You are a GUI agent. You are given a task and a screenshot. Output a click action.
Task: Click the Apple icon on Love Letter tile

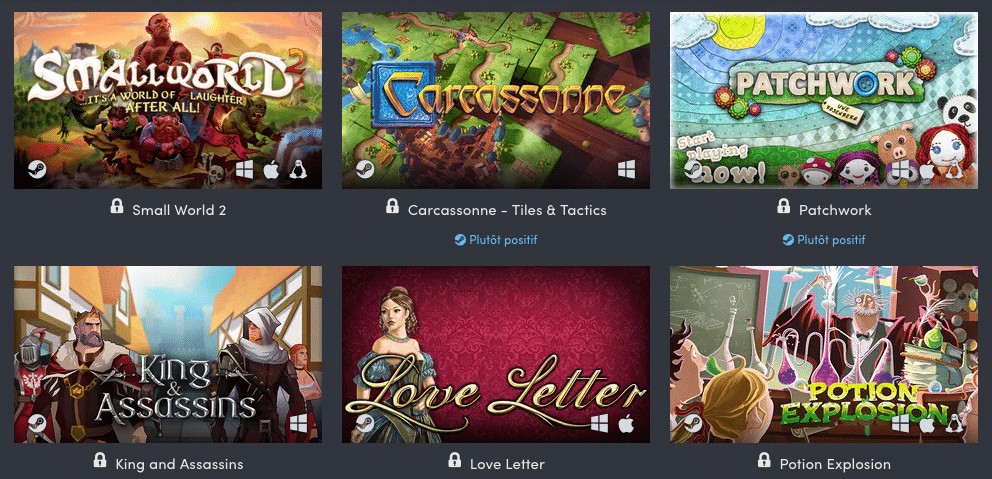(x=626, y=423)
